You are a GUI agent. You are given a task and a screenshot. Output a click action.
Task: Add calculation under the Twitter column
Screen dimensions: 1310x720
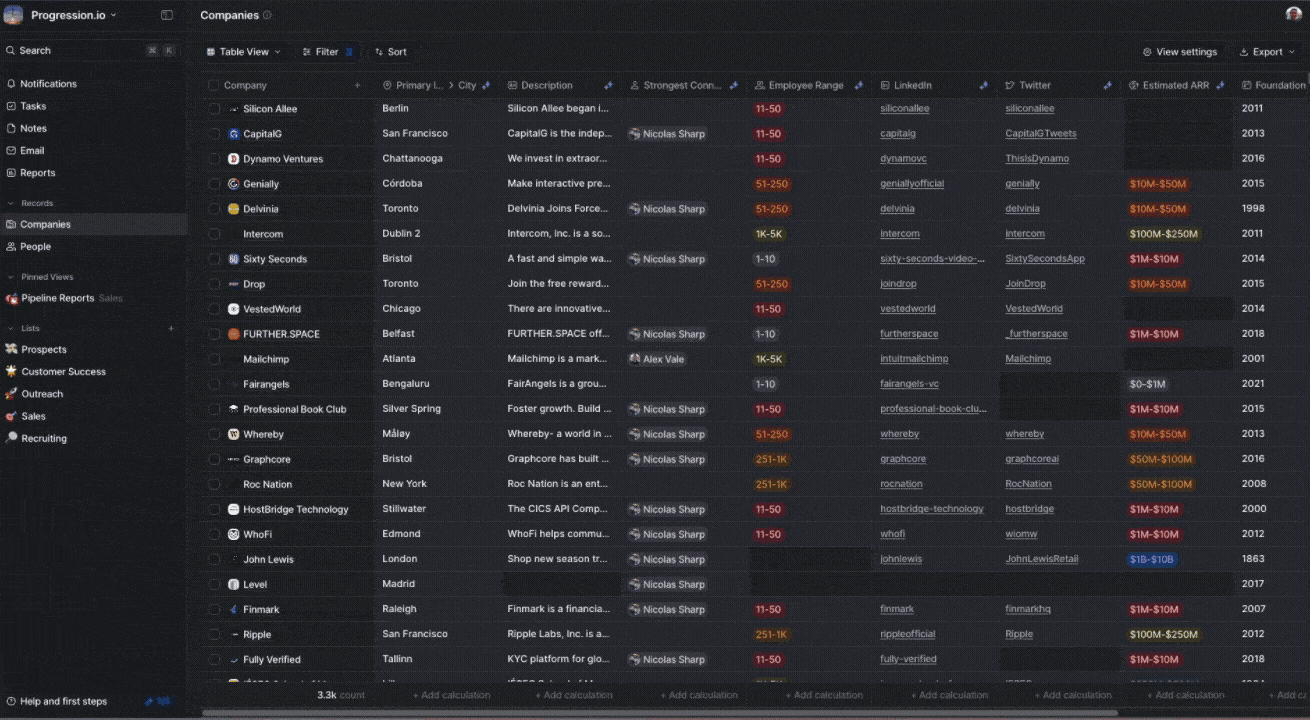pos(1073,695)
